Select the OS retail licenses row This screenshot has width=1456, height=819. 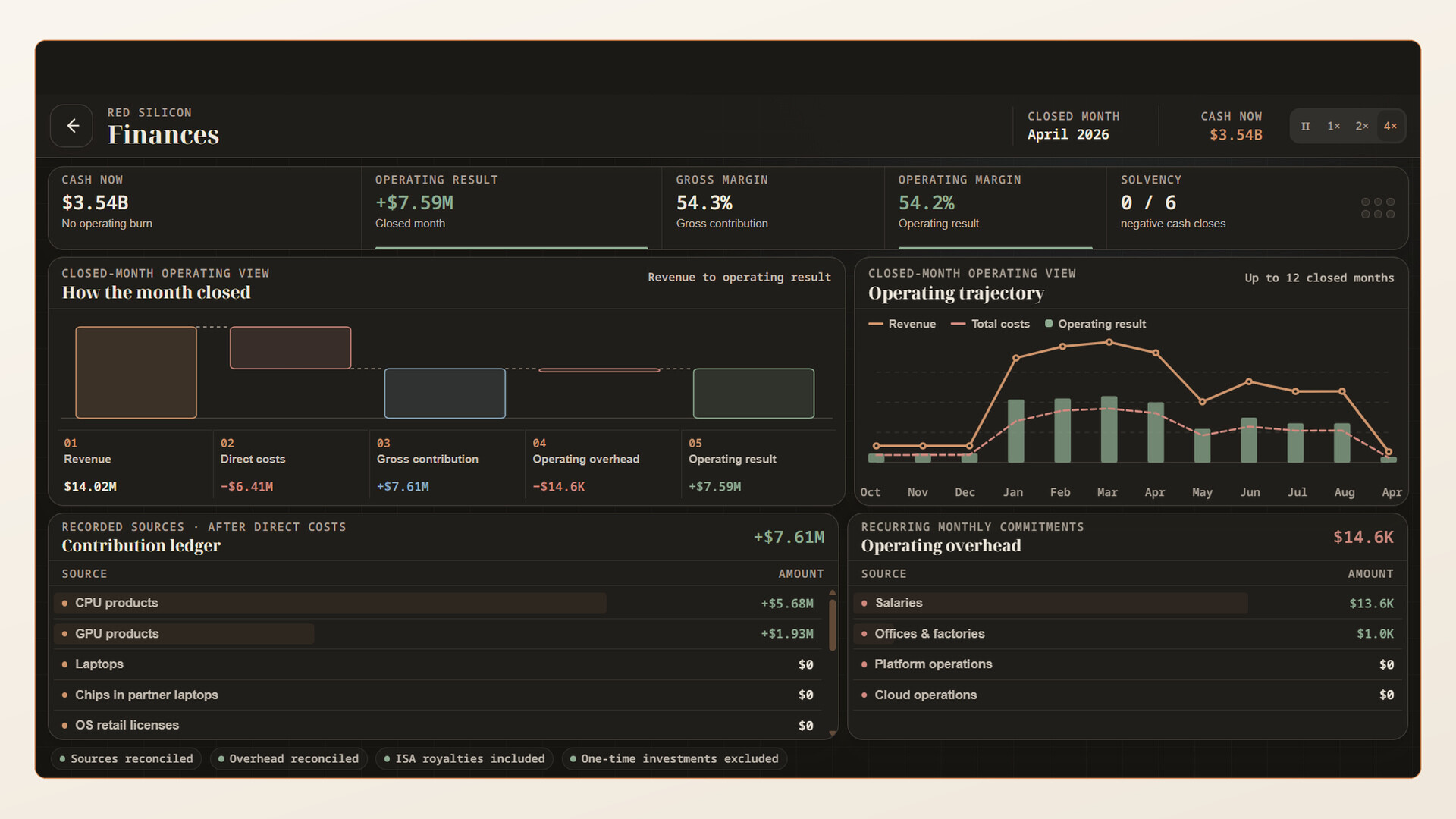[x=438, y=725]
